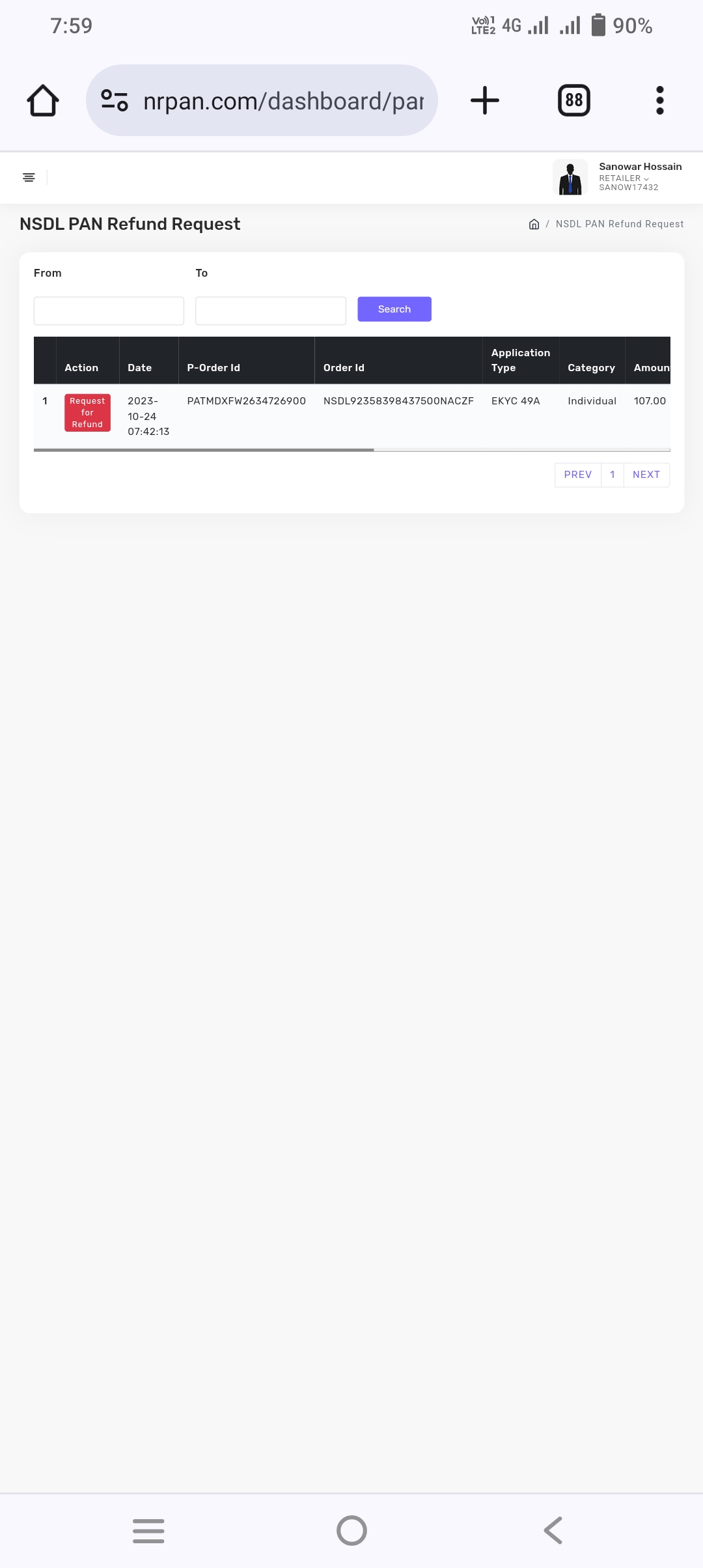703x1568 pixels.
Task: Click the Search button
Action: coord(394,309)
